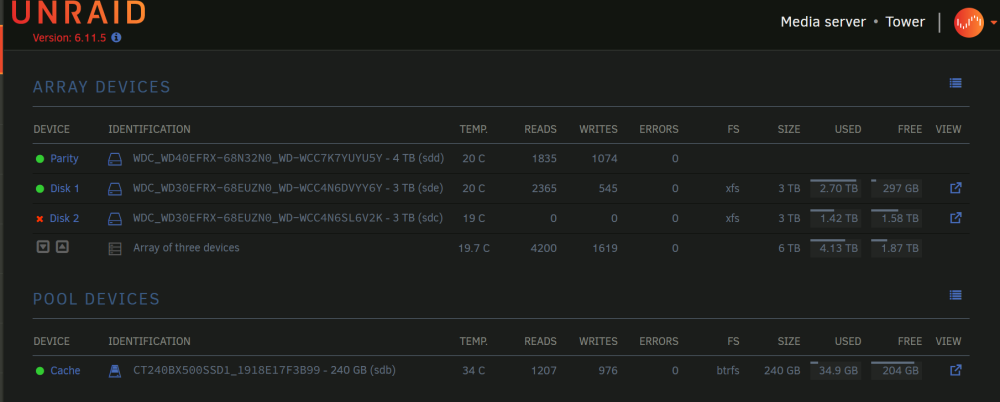
Task: Open the user avatar menu at top right
Action: pos(969,22)
